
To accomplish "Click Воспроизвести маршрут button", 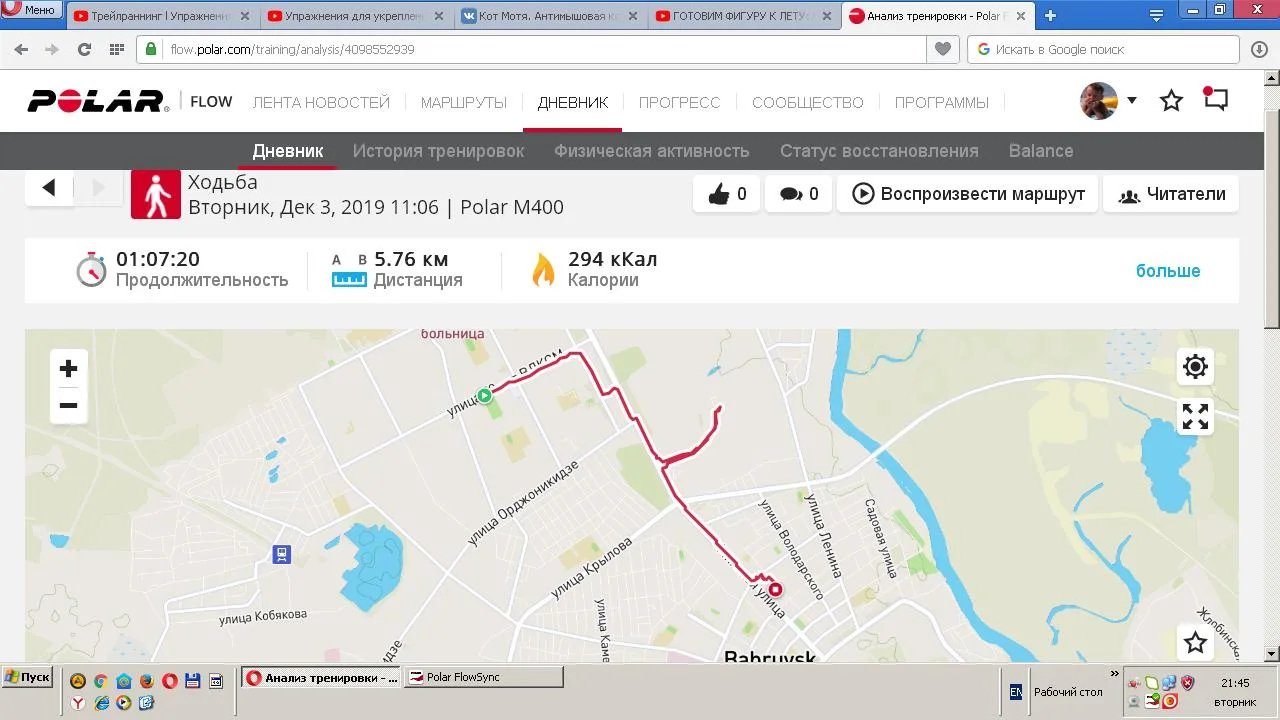I will coord(968,194).
